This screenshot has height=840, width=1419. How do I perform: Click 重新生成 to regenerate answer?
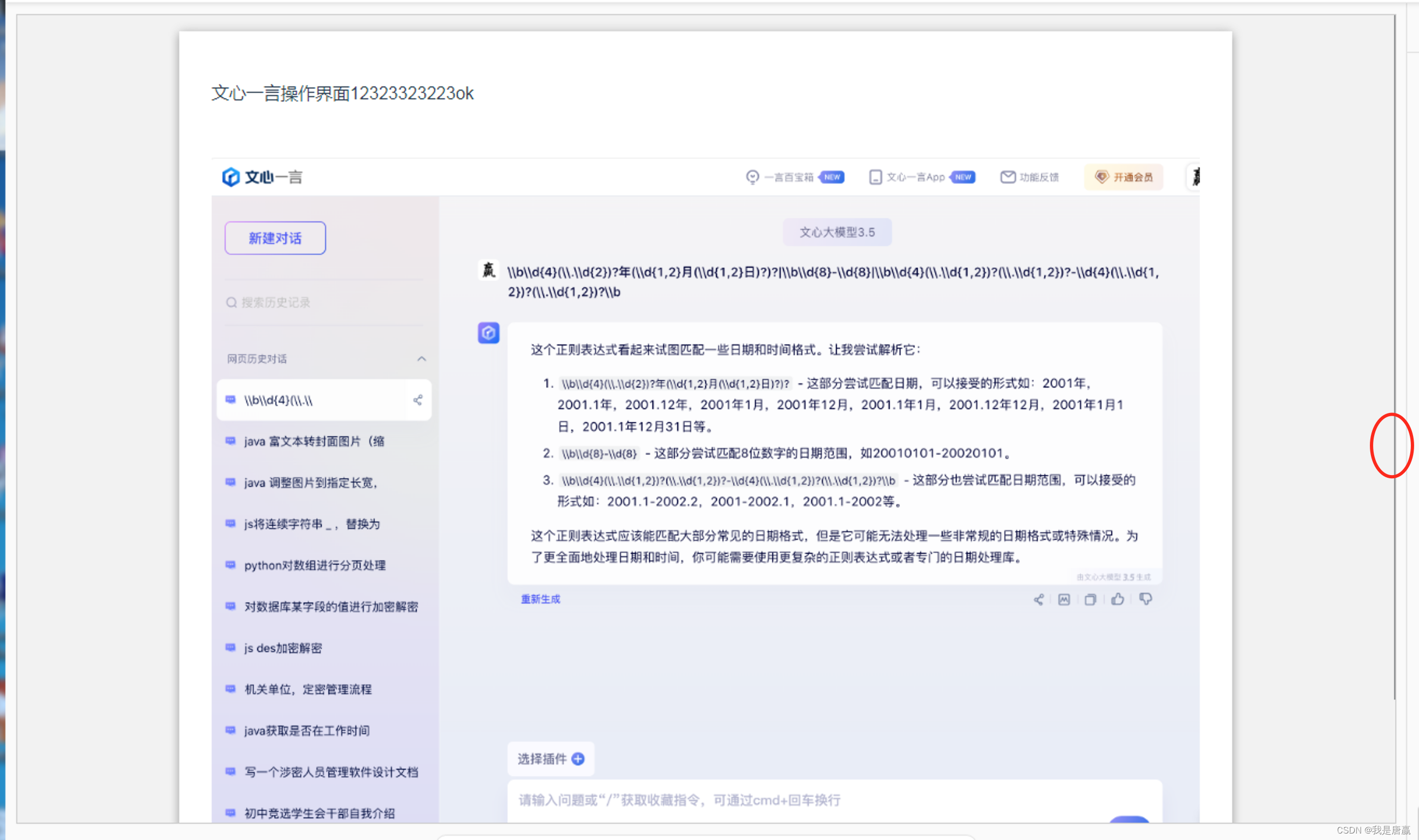tap(540, 599)
